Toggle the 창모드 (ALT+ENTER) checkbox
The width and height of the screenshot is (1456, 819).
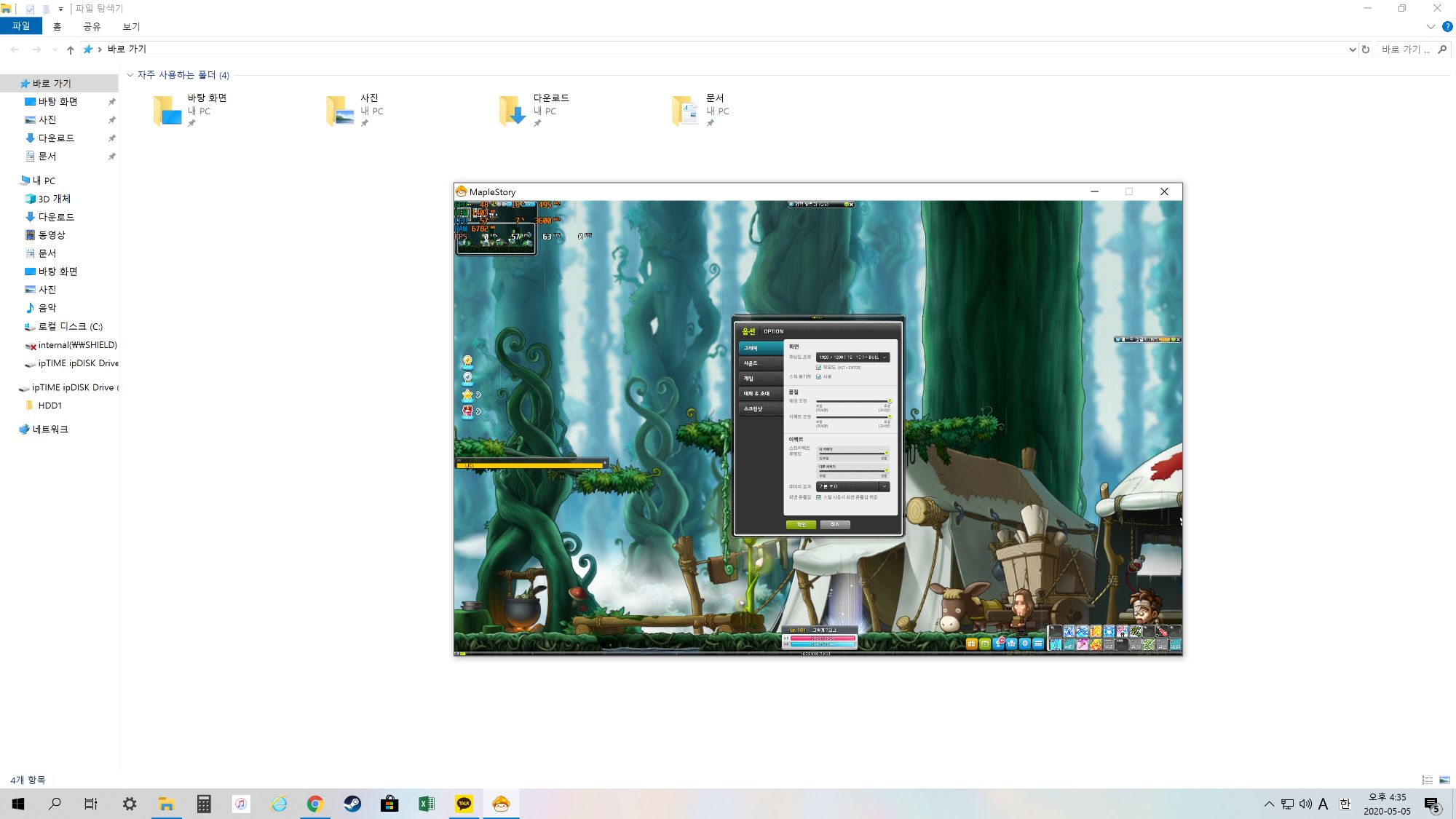coord(818,368)
